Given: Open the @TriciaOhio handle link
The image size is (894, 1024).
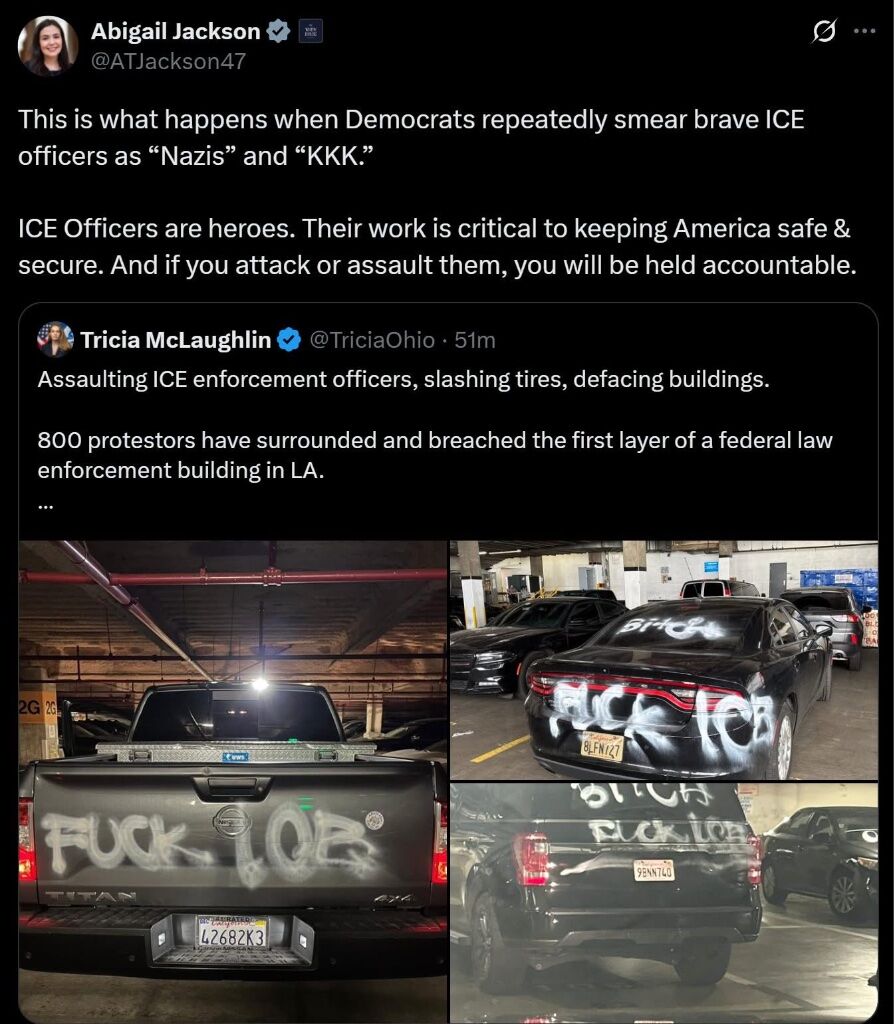Looking at the screenshot, I should [x=371, y=340].
